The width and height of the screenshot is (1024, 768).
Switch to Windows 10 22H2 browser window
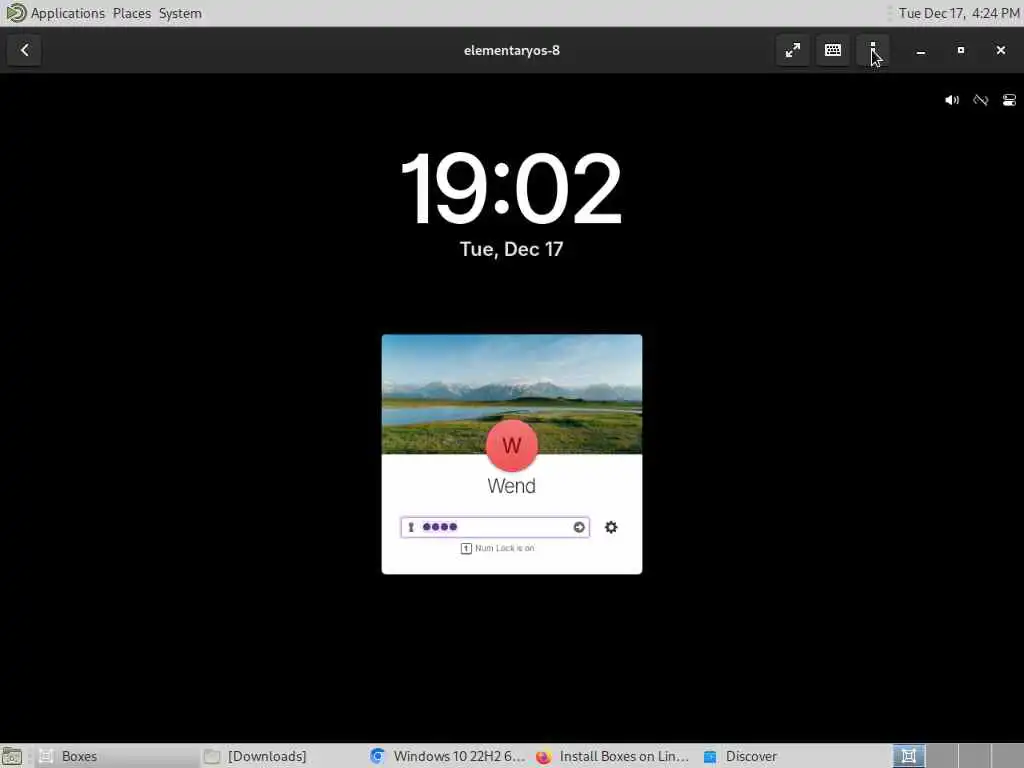[x=448, y=756]
